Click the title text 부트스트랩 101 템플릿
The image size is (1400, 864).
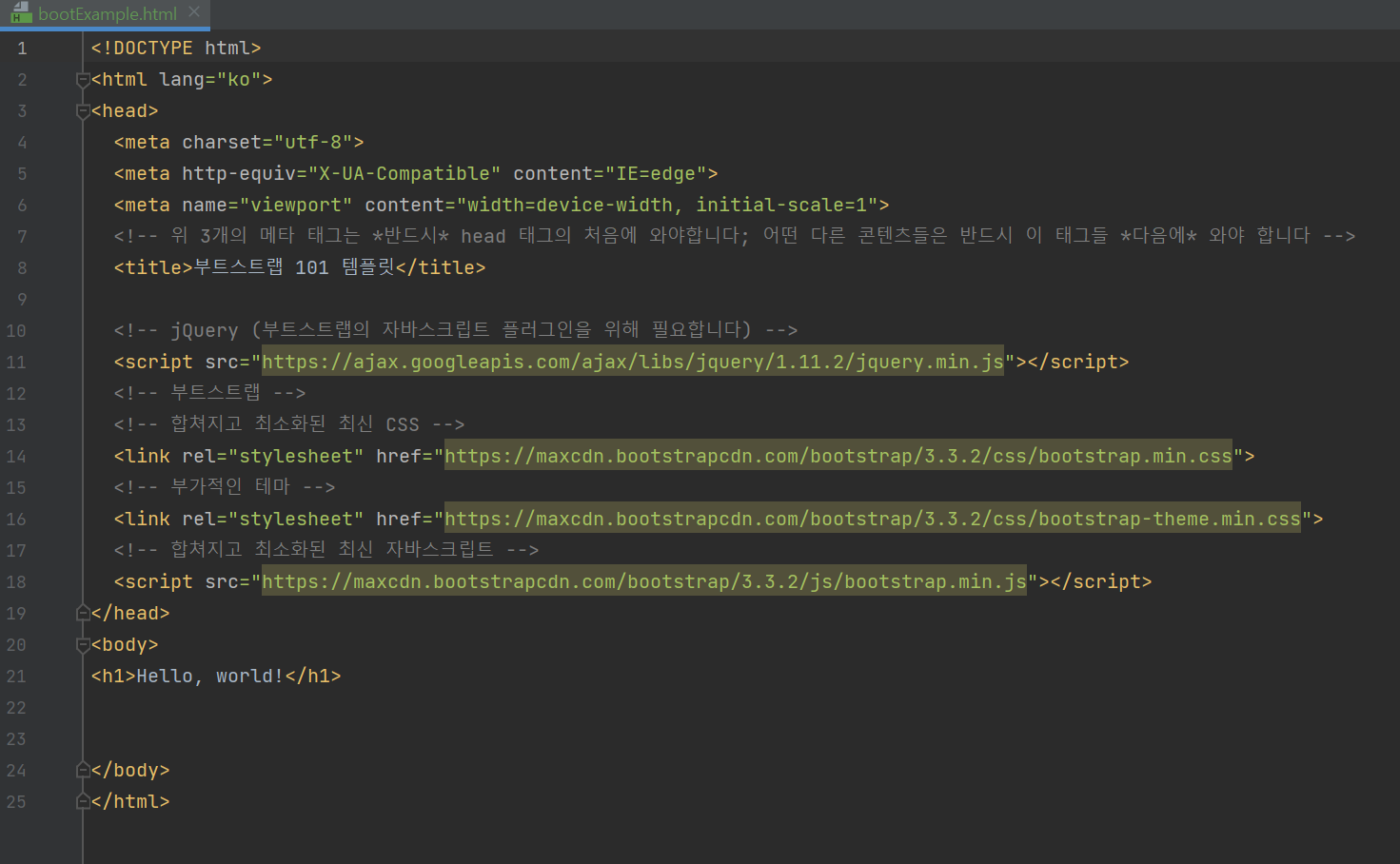(x=294, y=267)
